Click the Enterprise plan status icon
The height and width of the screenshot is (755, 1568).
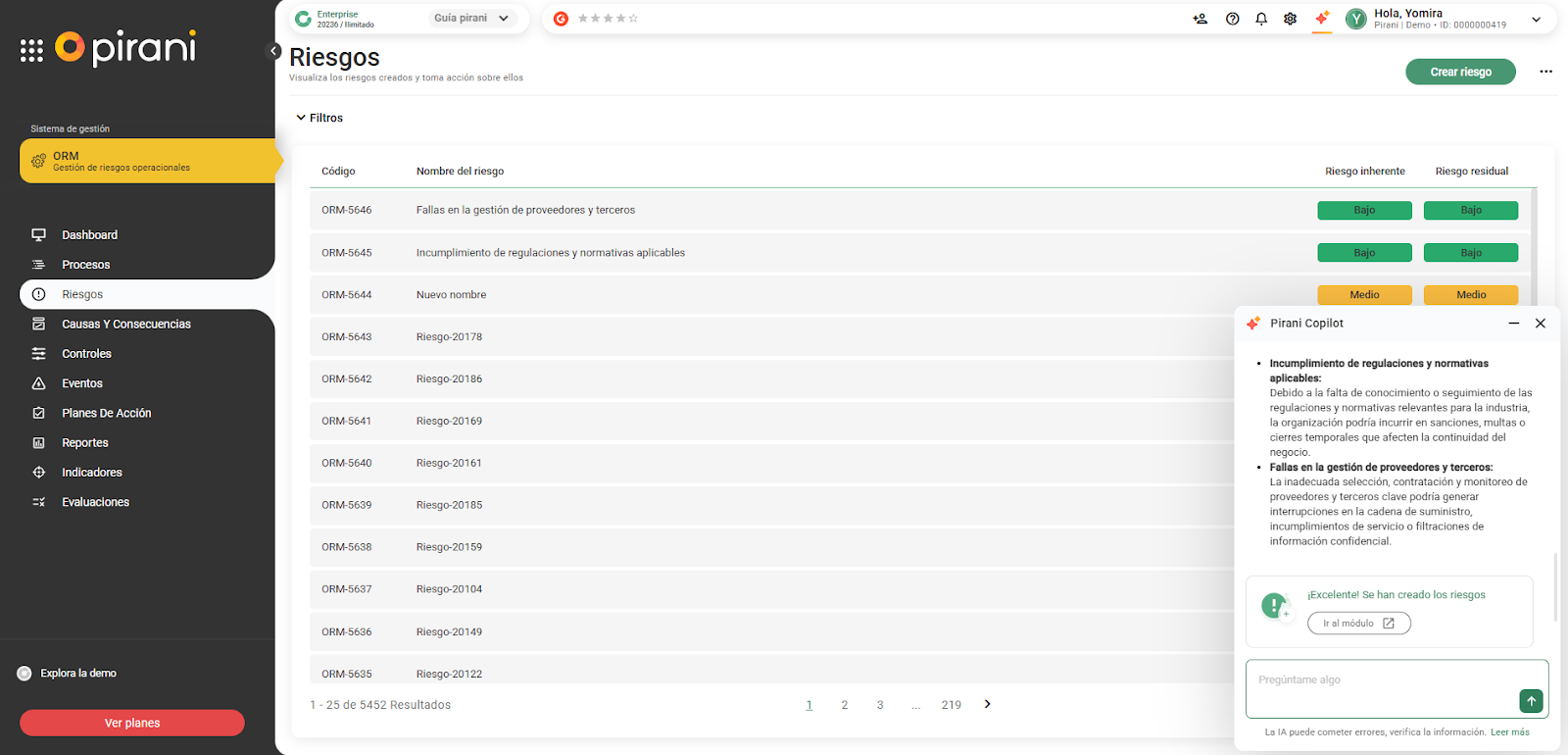(x=303, y=19)
